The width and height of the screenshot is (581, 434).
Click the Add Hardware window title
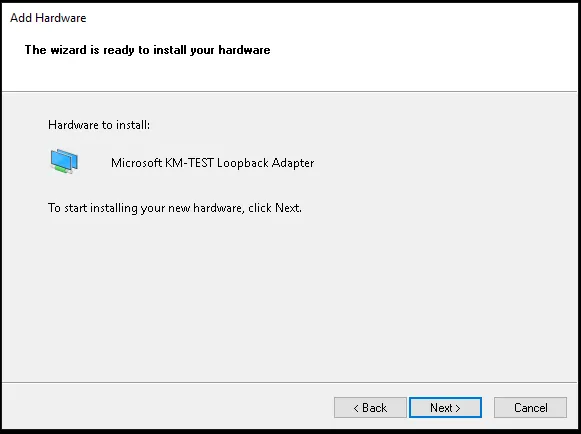click(48, 18)
